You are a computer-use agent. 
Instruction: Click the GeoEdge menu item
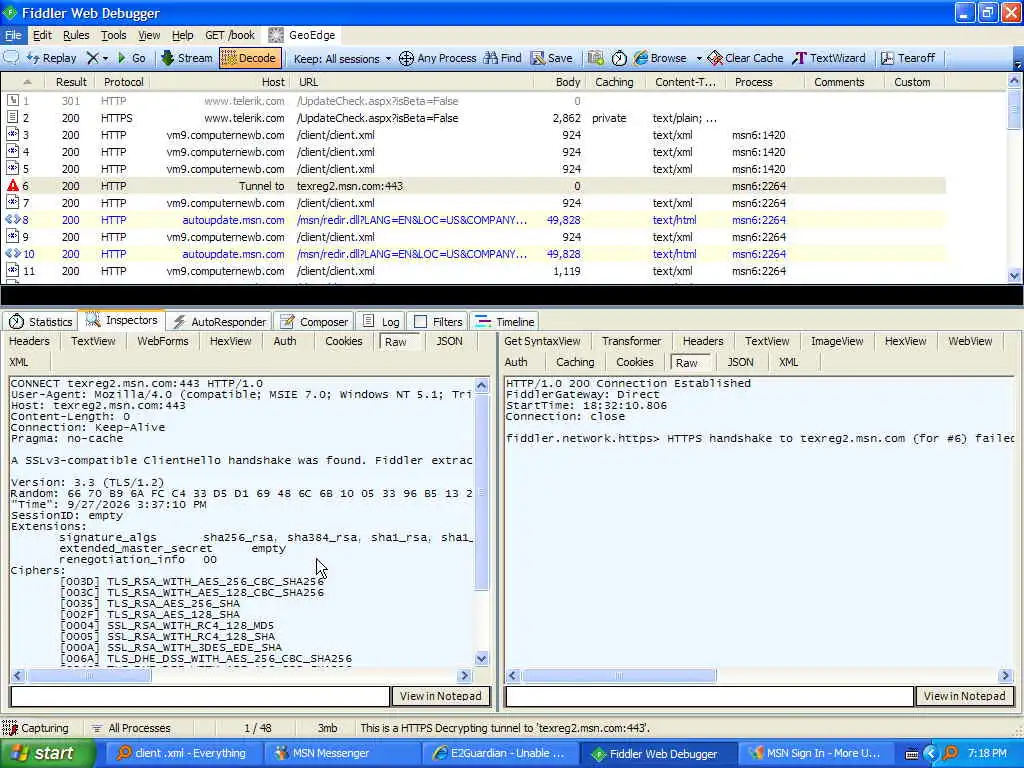[x=303, y=35]
